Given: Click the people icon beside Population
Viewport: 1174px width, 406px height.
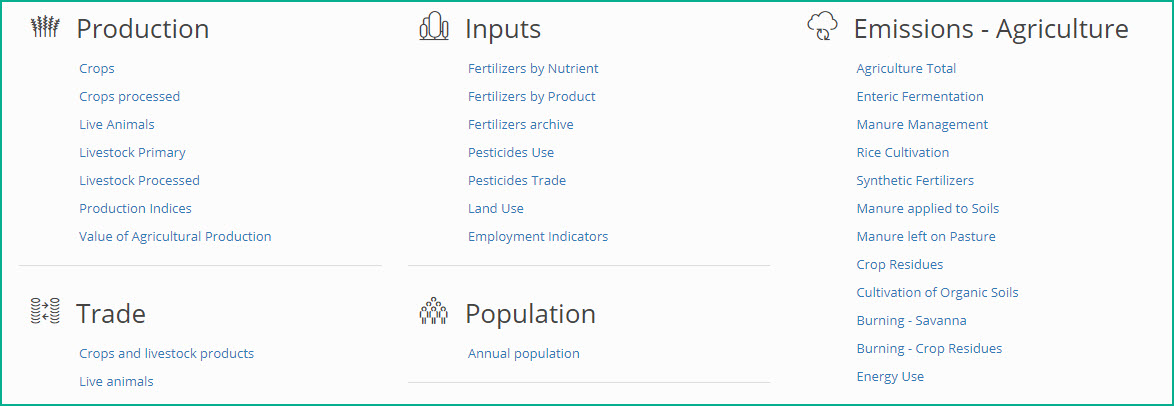Looking at the screenshot, I should 434,311.
